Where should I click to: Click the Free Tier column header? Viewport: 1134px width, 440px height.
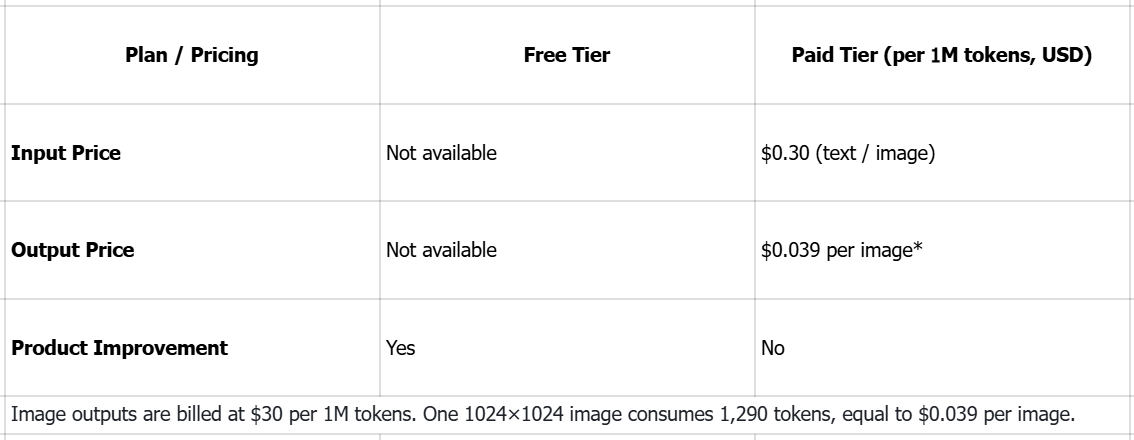(567, 55)
